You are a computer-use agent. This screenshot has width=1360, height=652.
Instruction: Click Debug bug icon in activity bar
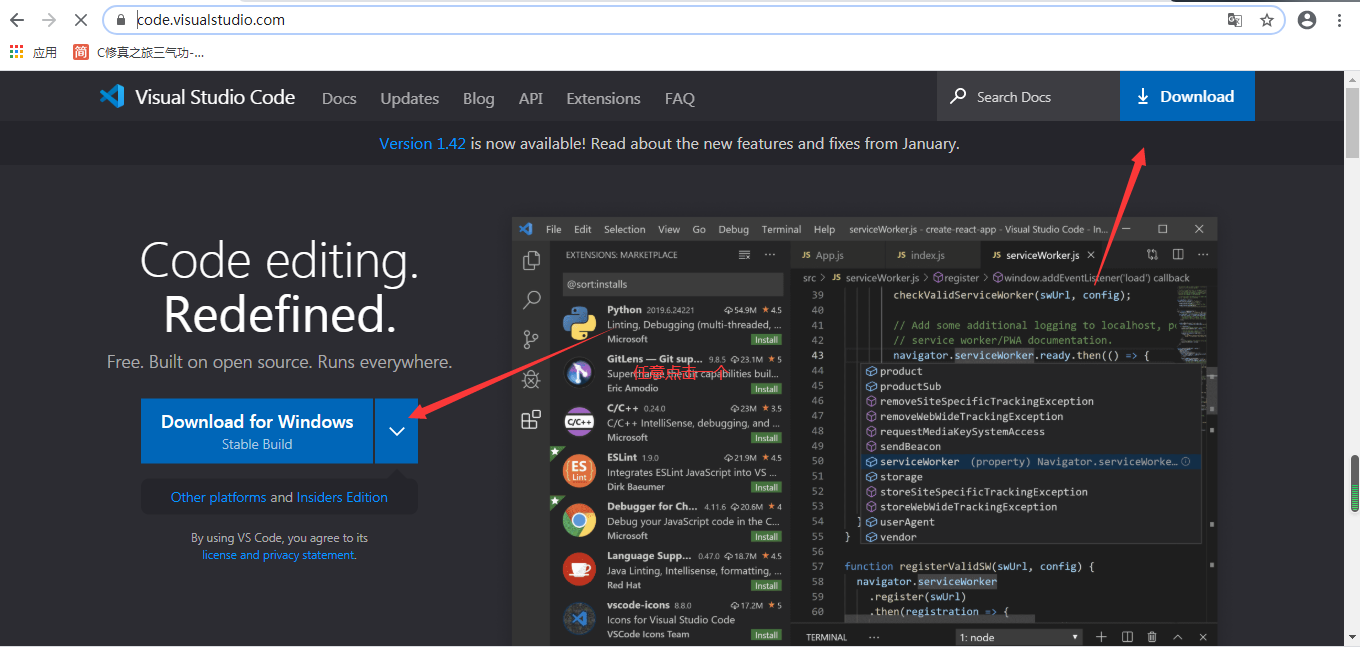point(531,379)
